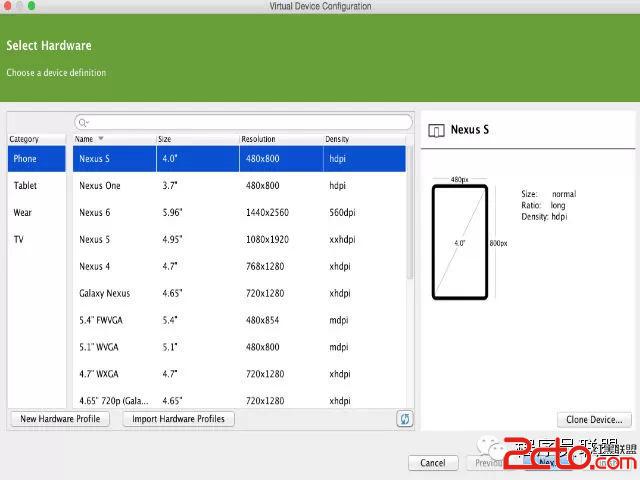Click the refresh icon below the device table

(x=404, y=419)
